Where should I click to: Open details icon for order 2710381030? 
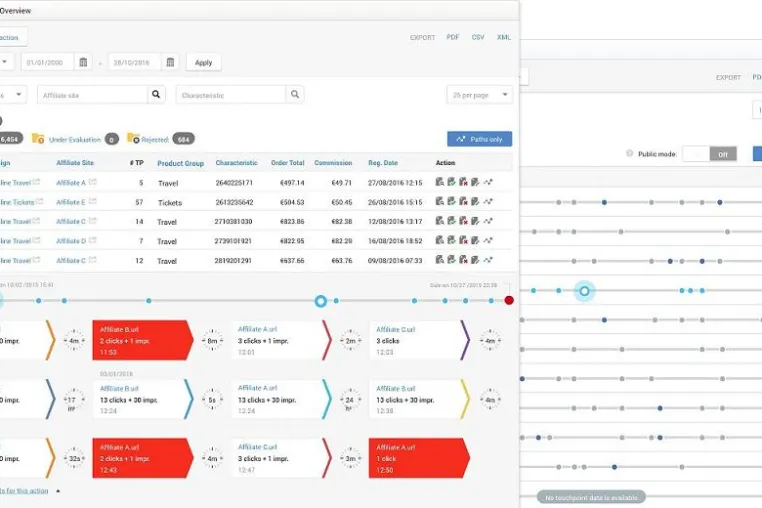(x=440, y=221)
